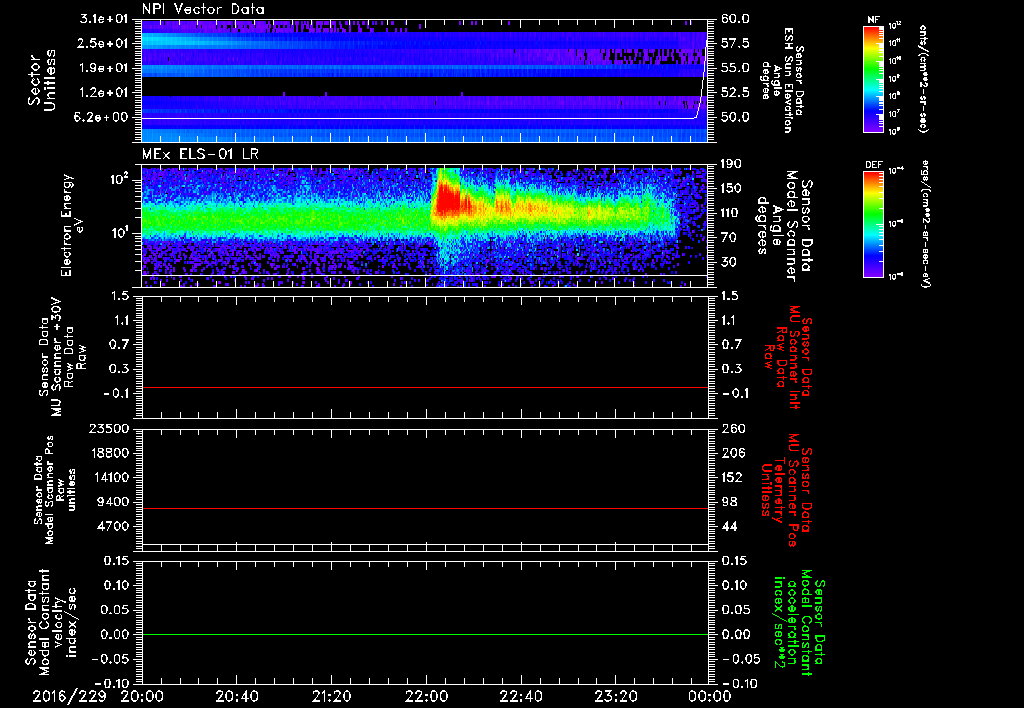1024x708 pixels.
Task: Click the white sun elevation line in the NPI panel
Action: point(400,118)
